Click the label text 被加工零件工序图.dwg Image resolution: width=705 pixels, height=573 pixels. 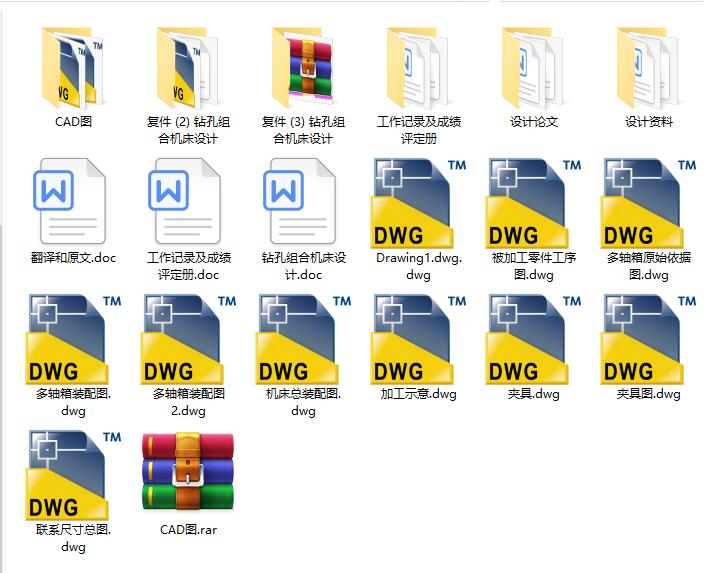coord(534,266)
